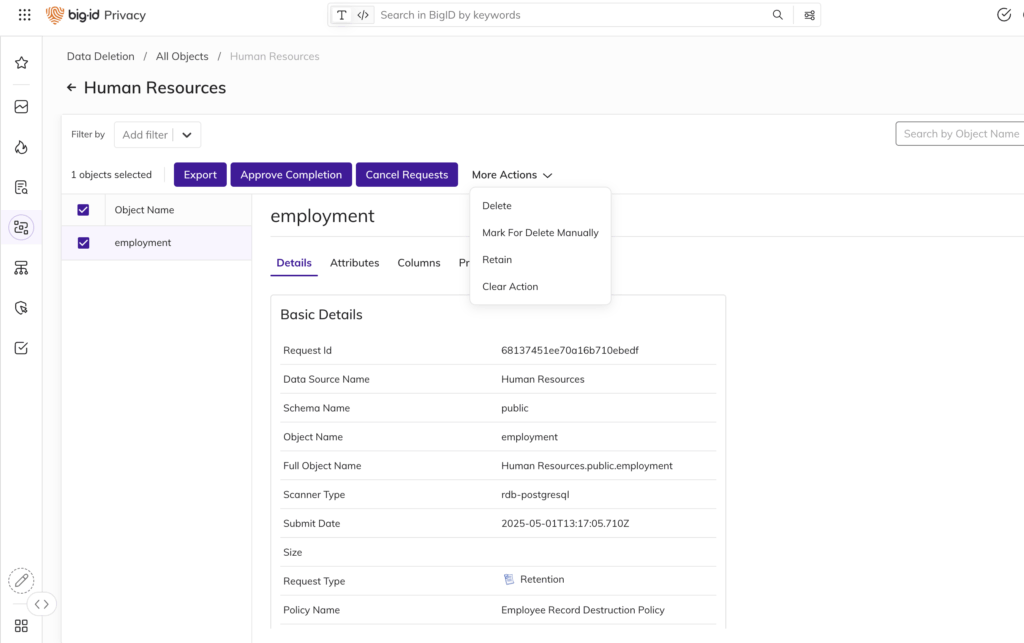Open the All Objects breadcrumb link
1024x643 pixels.
click(x=182, y=57)
